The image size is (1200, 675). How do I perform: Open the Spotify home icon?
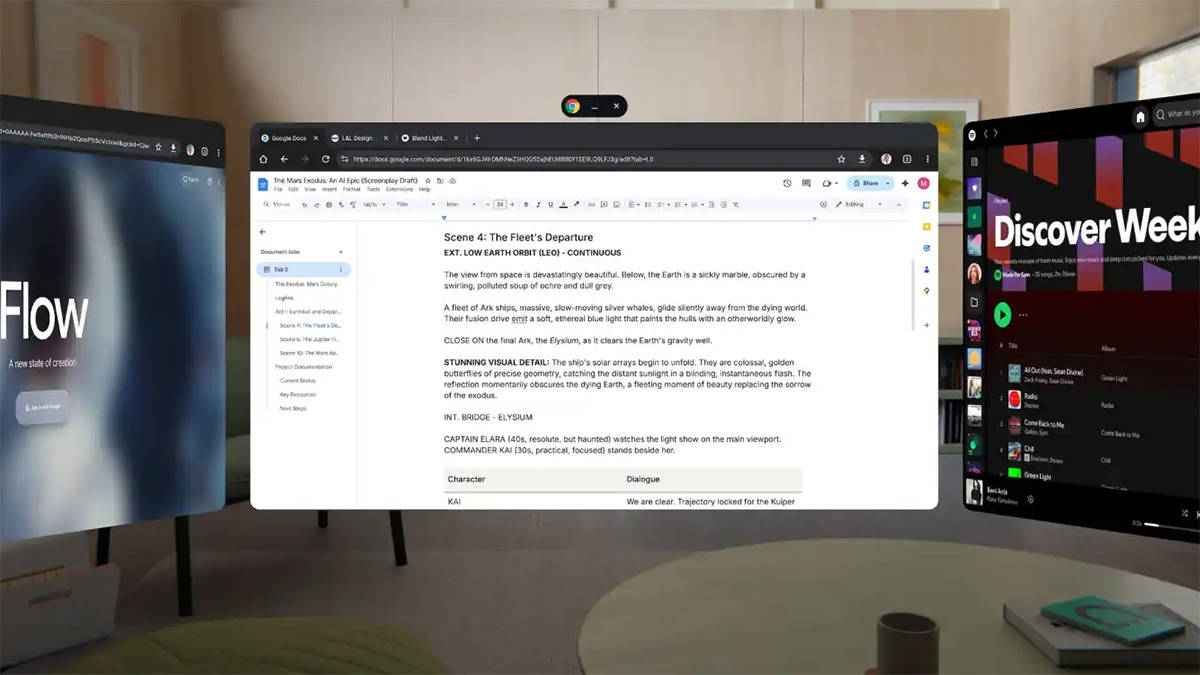(1140, 117)
